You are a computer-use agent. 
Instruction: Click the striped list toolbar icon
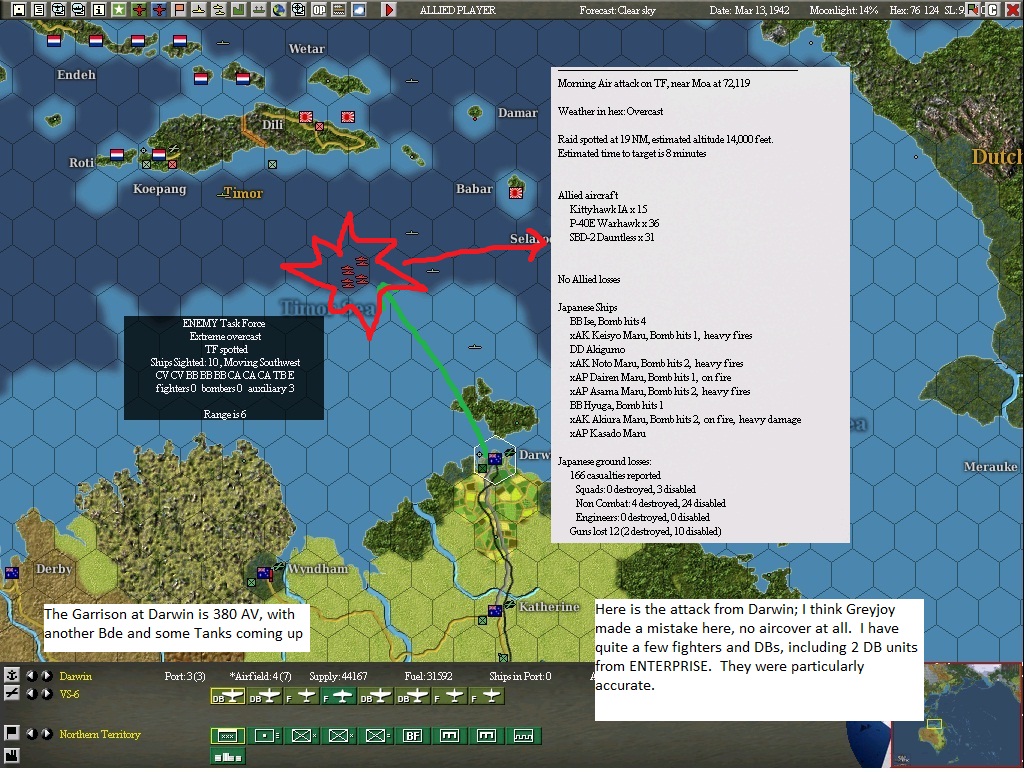339,9
